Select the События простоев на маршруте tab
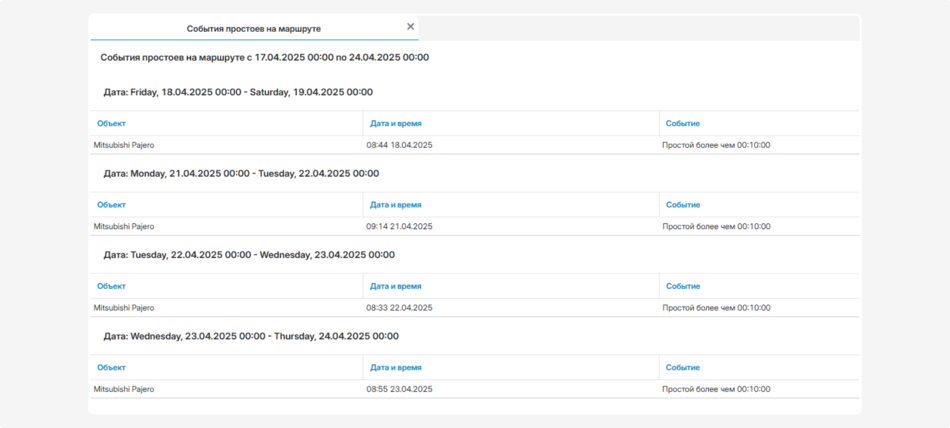 click(253, 29)
